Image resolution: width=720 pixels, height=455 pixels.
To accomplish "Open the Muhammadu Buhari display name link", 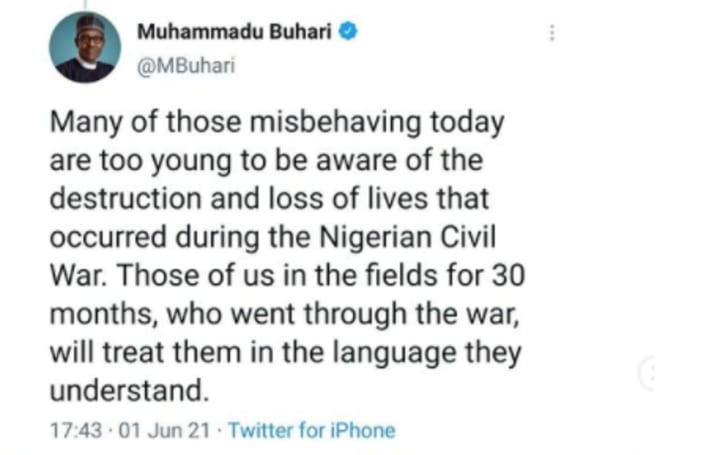I will tap(235, 31).
